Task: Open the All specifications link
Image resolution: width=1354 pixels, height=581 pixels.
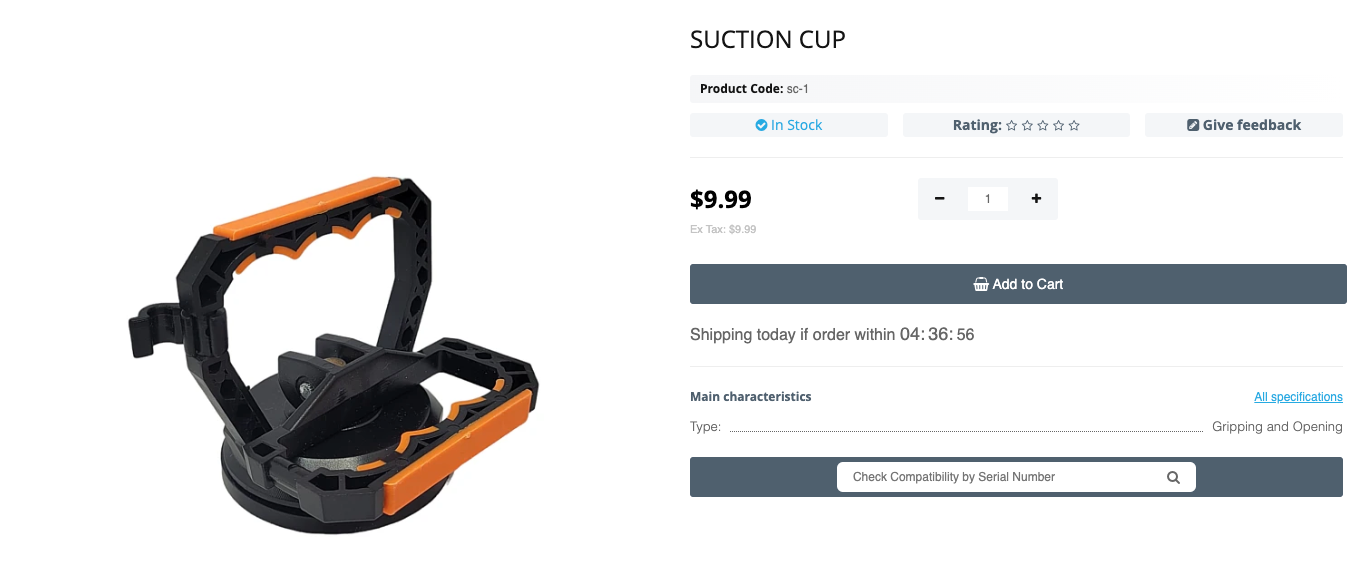Action: pos(1298,397)
